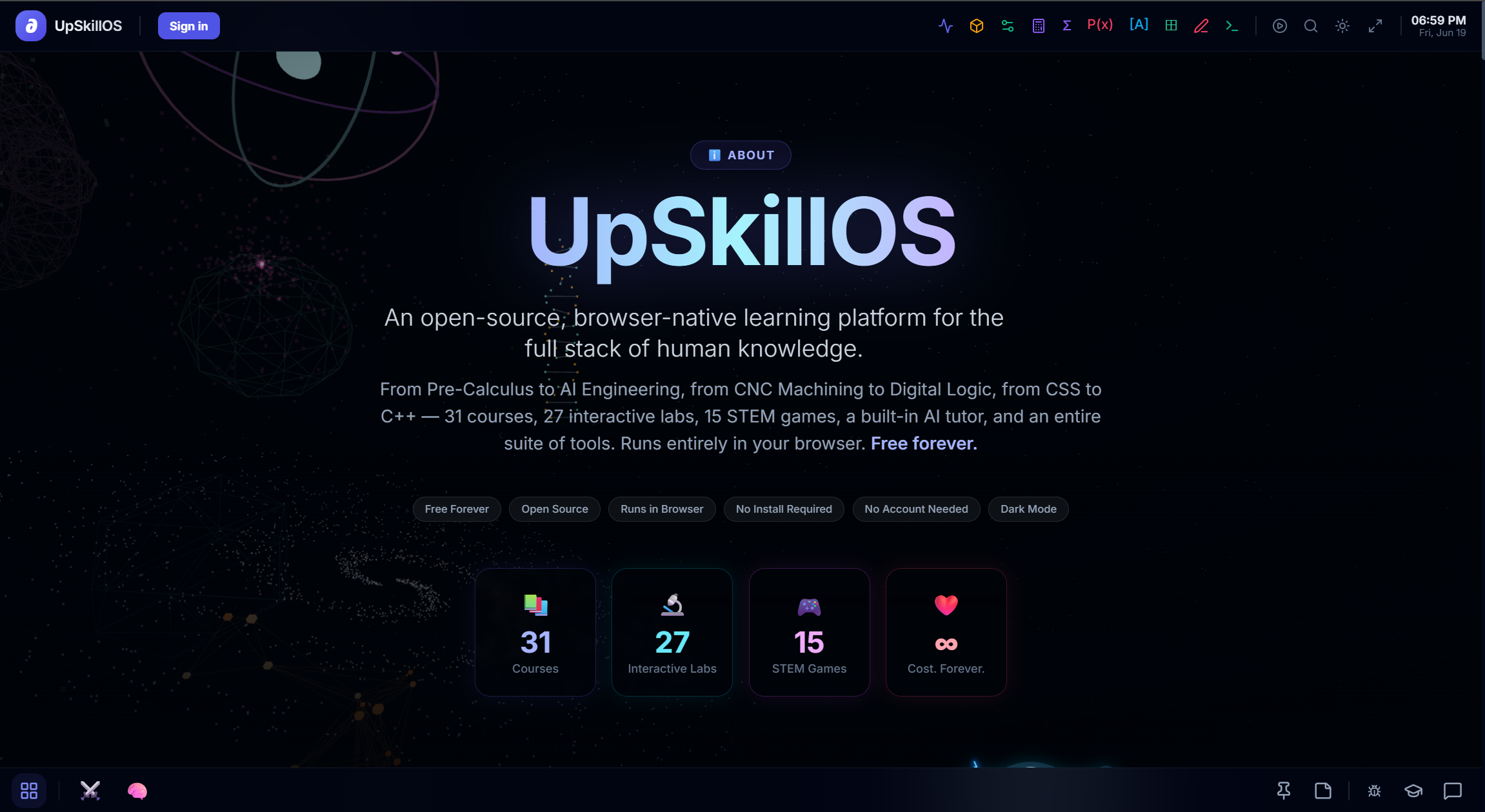Image resolution: width=1485 pixels, height=812 pixels.
Task: Open the purple calculator tool
Action: click(1039, 26)
